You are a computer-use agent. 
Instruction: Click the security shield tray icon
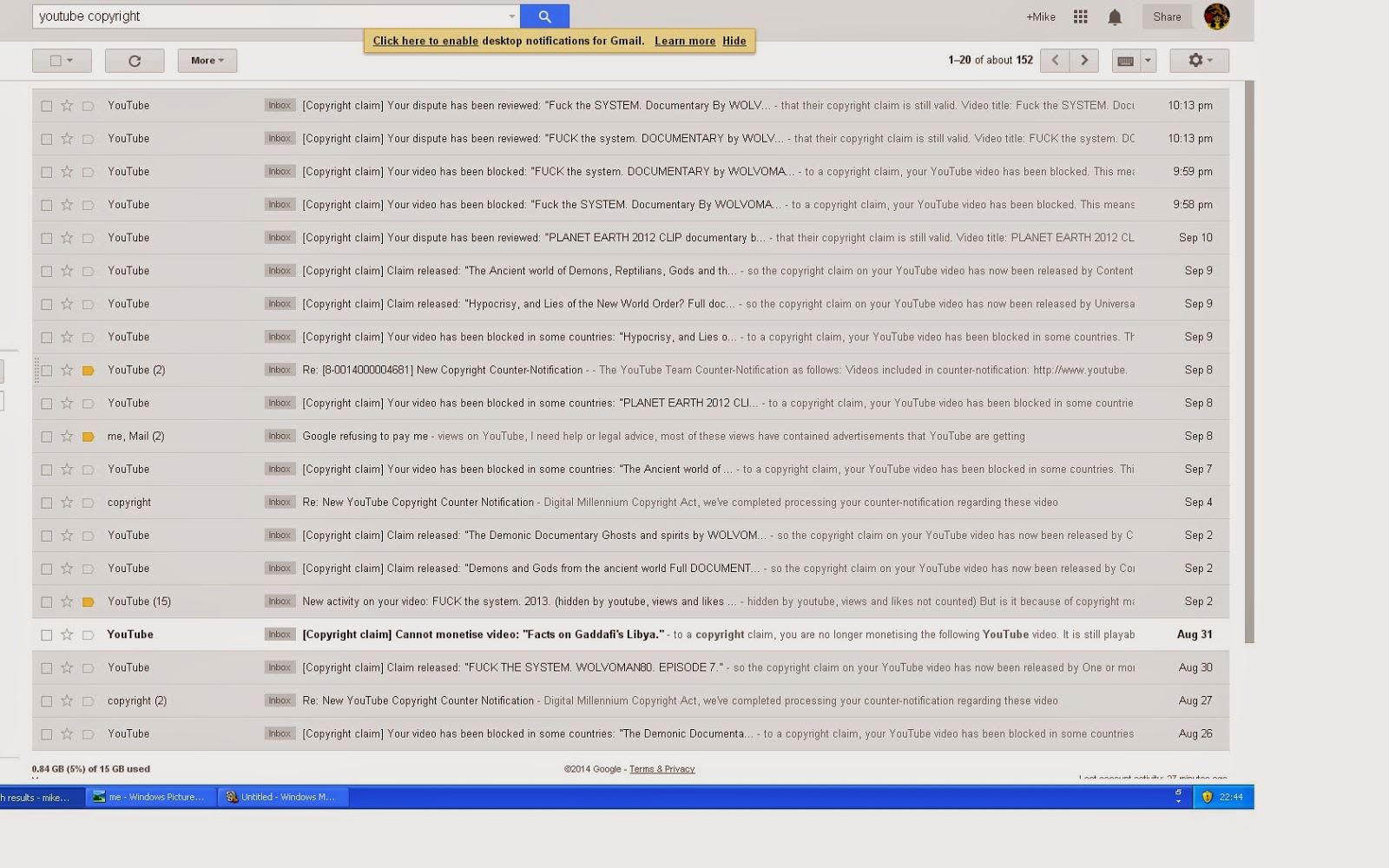click(x=1207, y=797)
